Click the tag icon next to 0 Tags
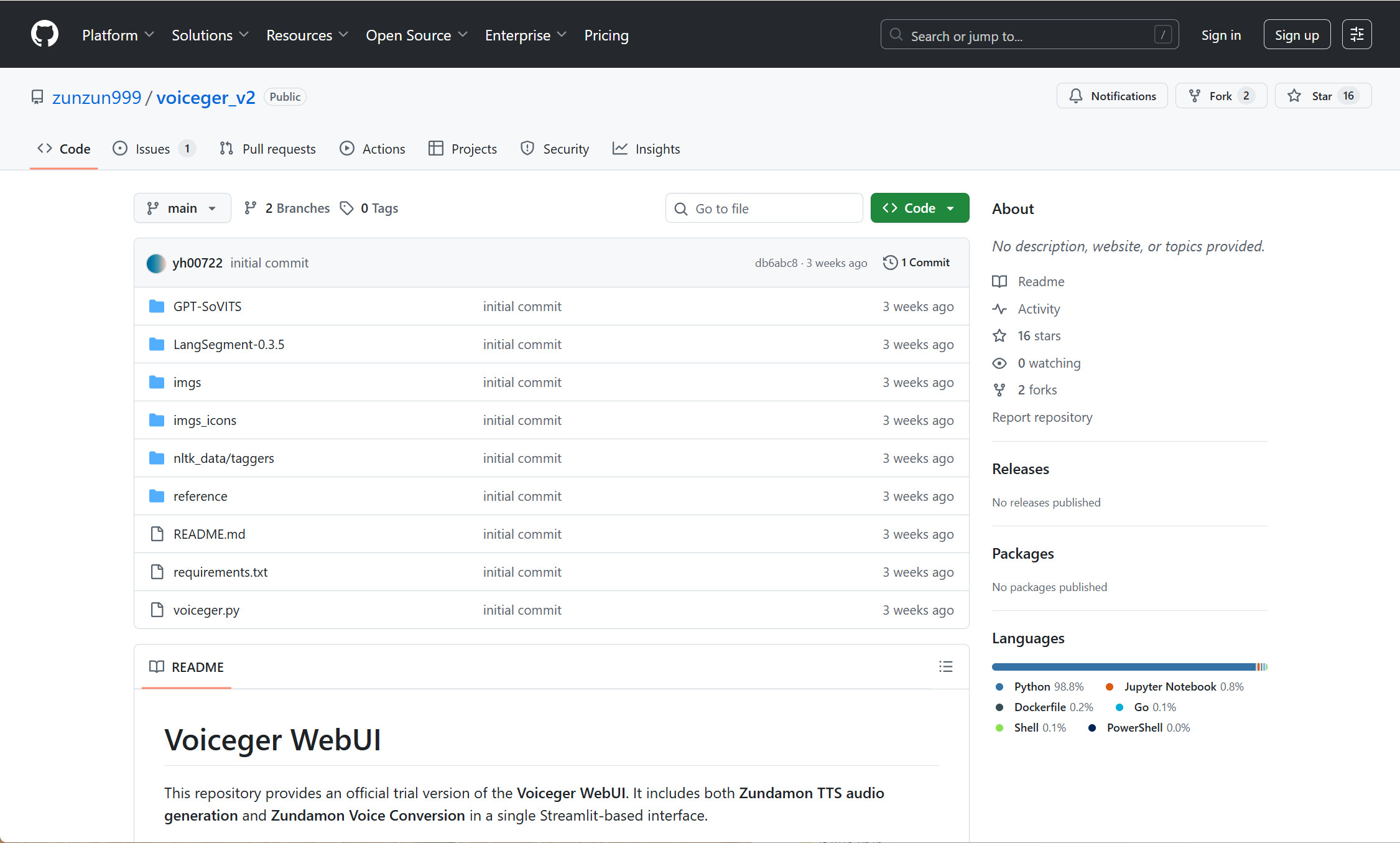The image size is (1400, 843). (x=346, y=208)
